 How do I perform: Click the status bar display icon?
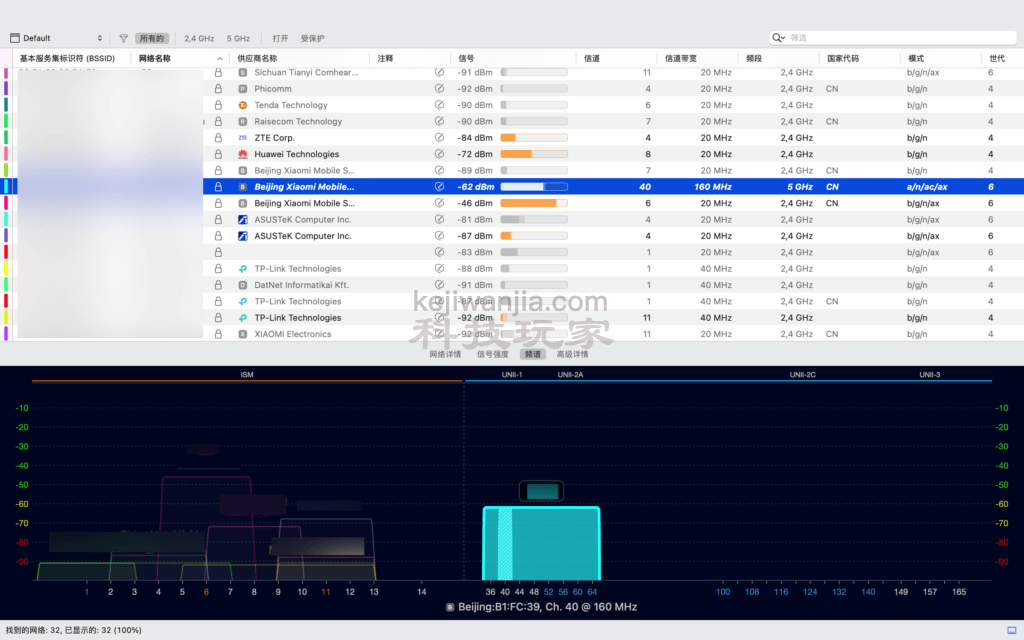pyautogui.click(x=1011, y=630)
